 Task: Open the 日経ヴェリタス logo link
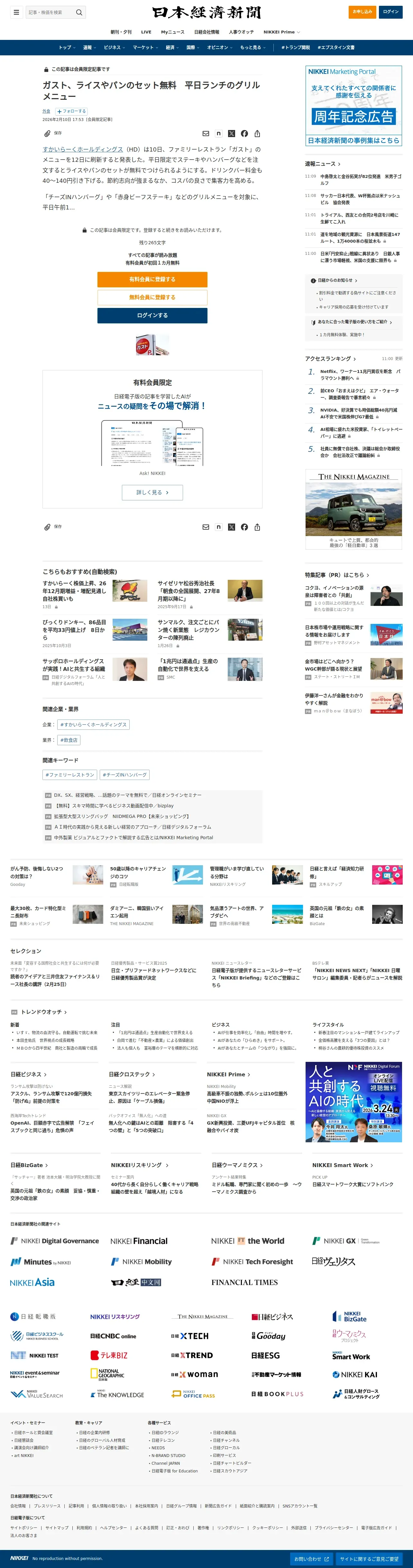(333, 1261)
